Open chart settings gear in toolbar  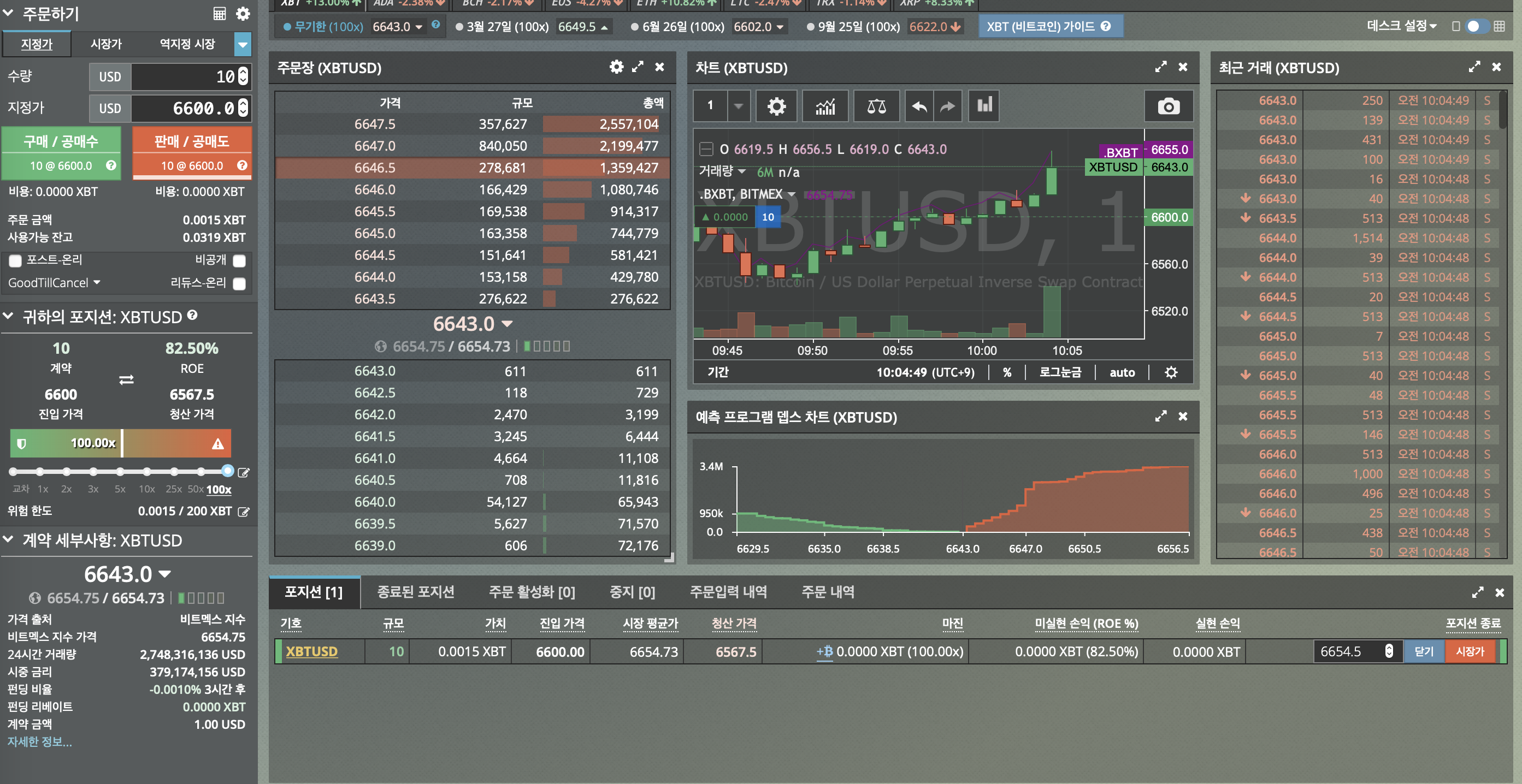[776, 106]
